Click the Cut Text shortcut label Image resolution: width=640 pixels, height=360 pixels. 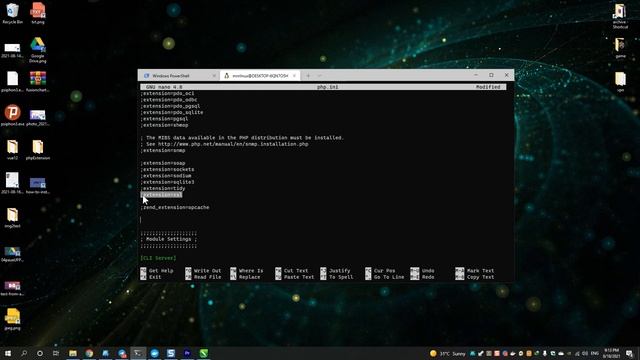point(296,271)
